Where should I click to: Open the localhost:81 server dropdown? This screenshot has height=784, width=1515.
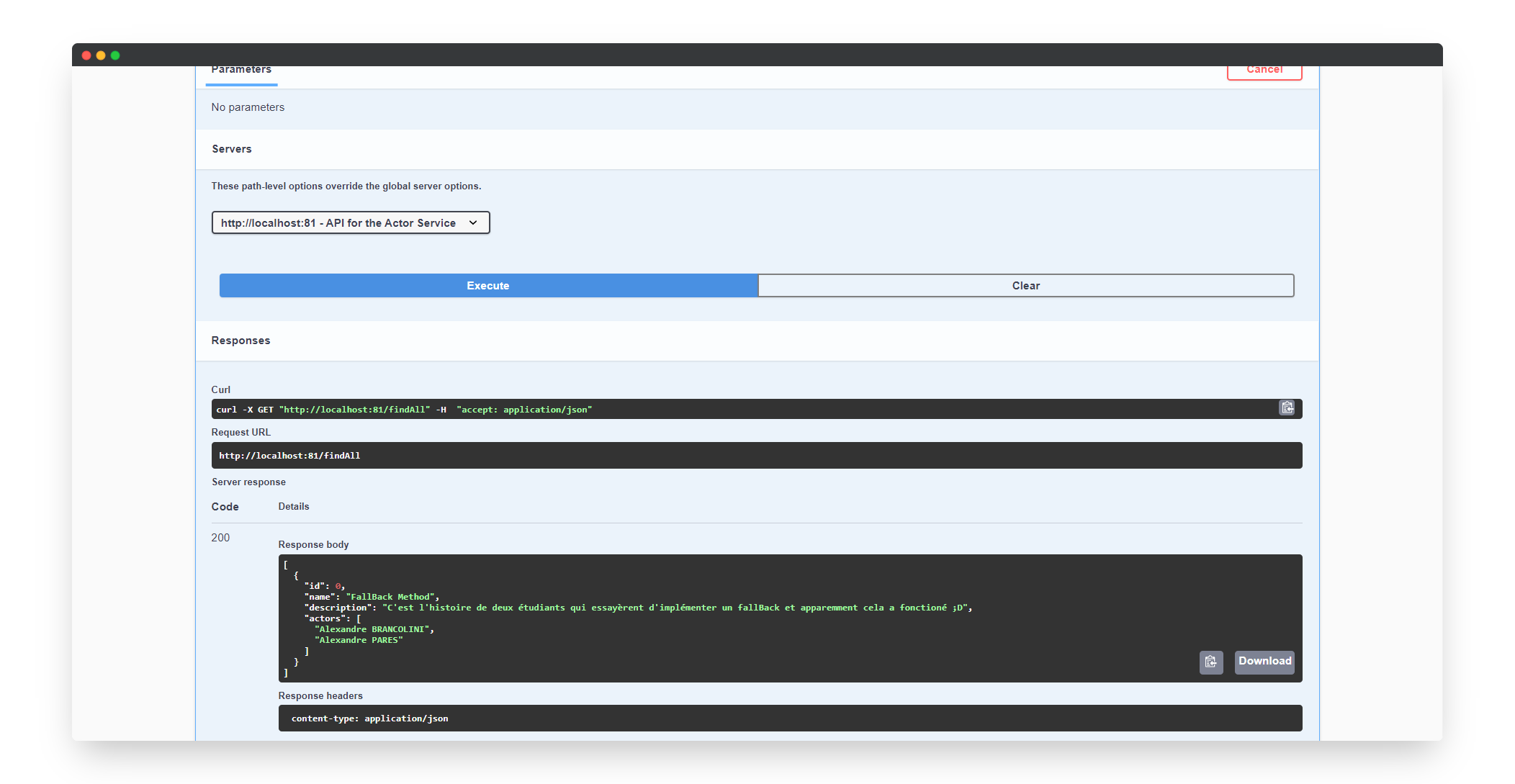point(350,223)
